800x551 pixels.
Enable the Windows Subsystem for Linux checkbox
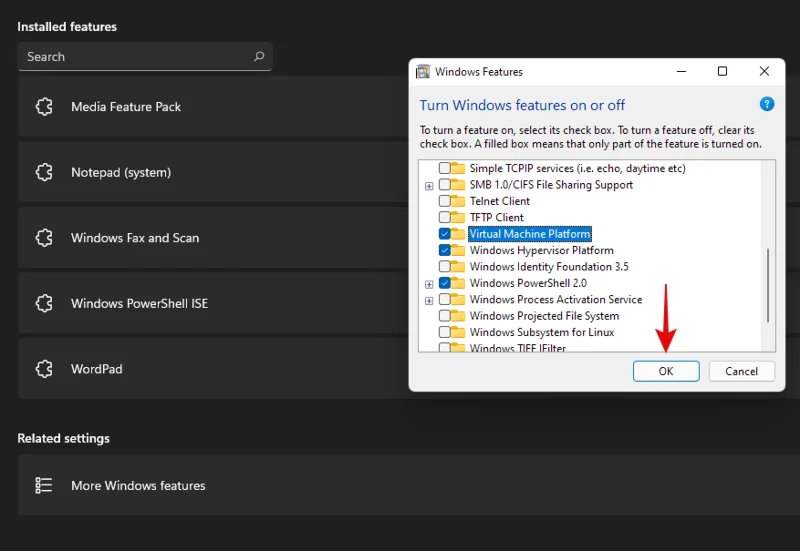pyautogui.click(x=445, y=332)
